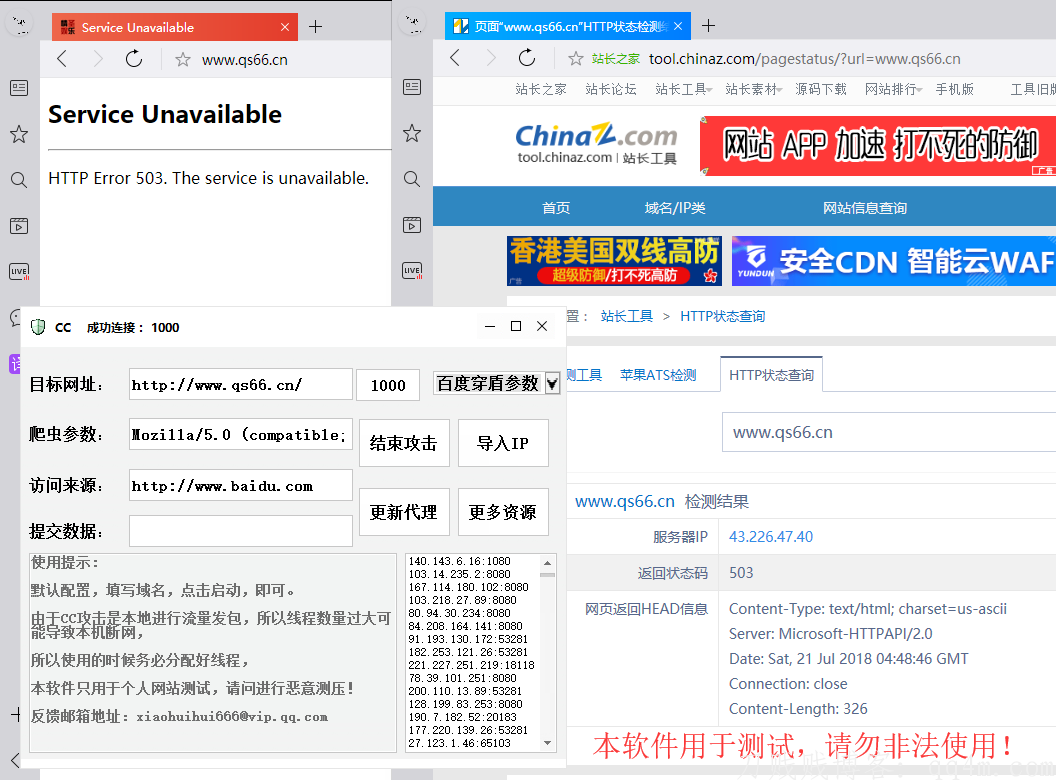The width and height of the screenshot is (1056, 780).
Task: Open search icon in left browser sidebar
Action: (x=19, y=180)
